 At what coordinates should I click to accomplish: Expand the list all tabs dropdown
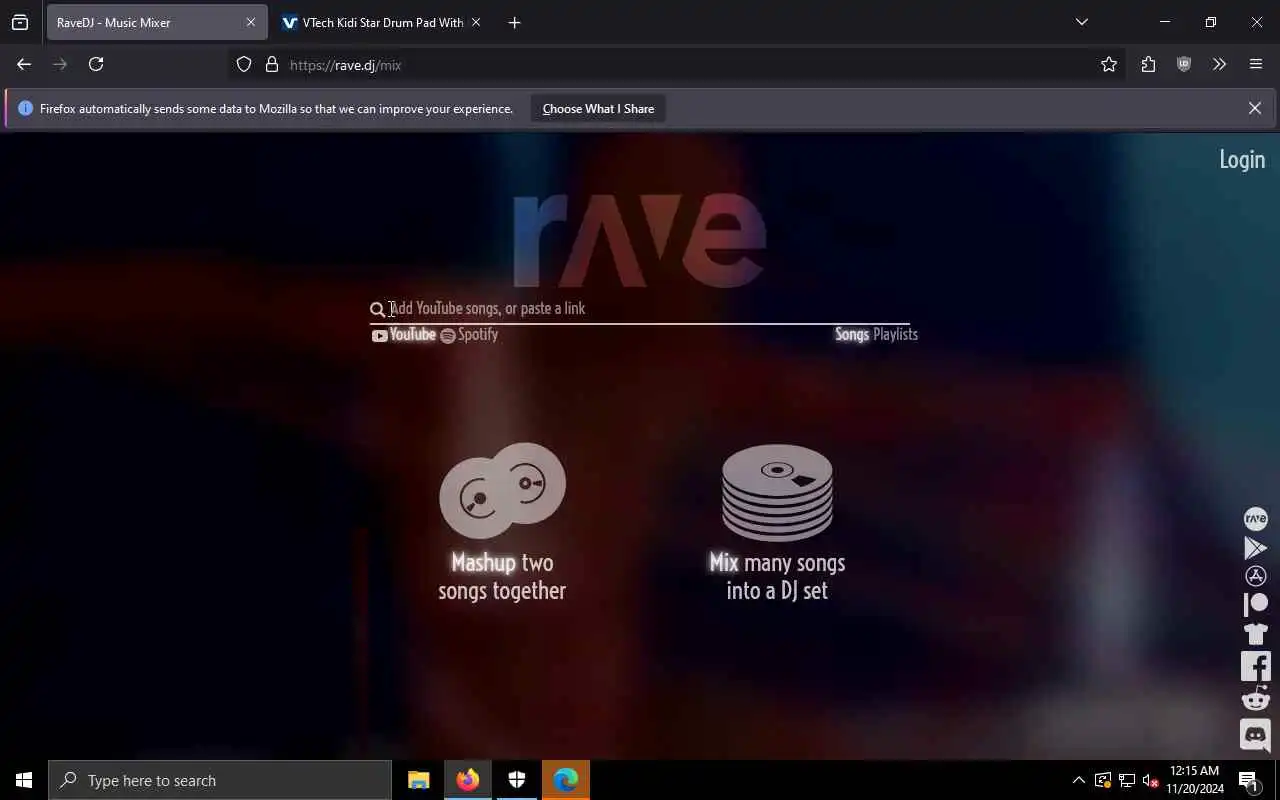1082,22
